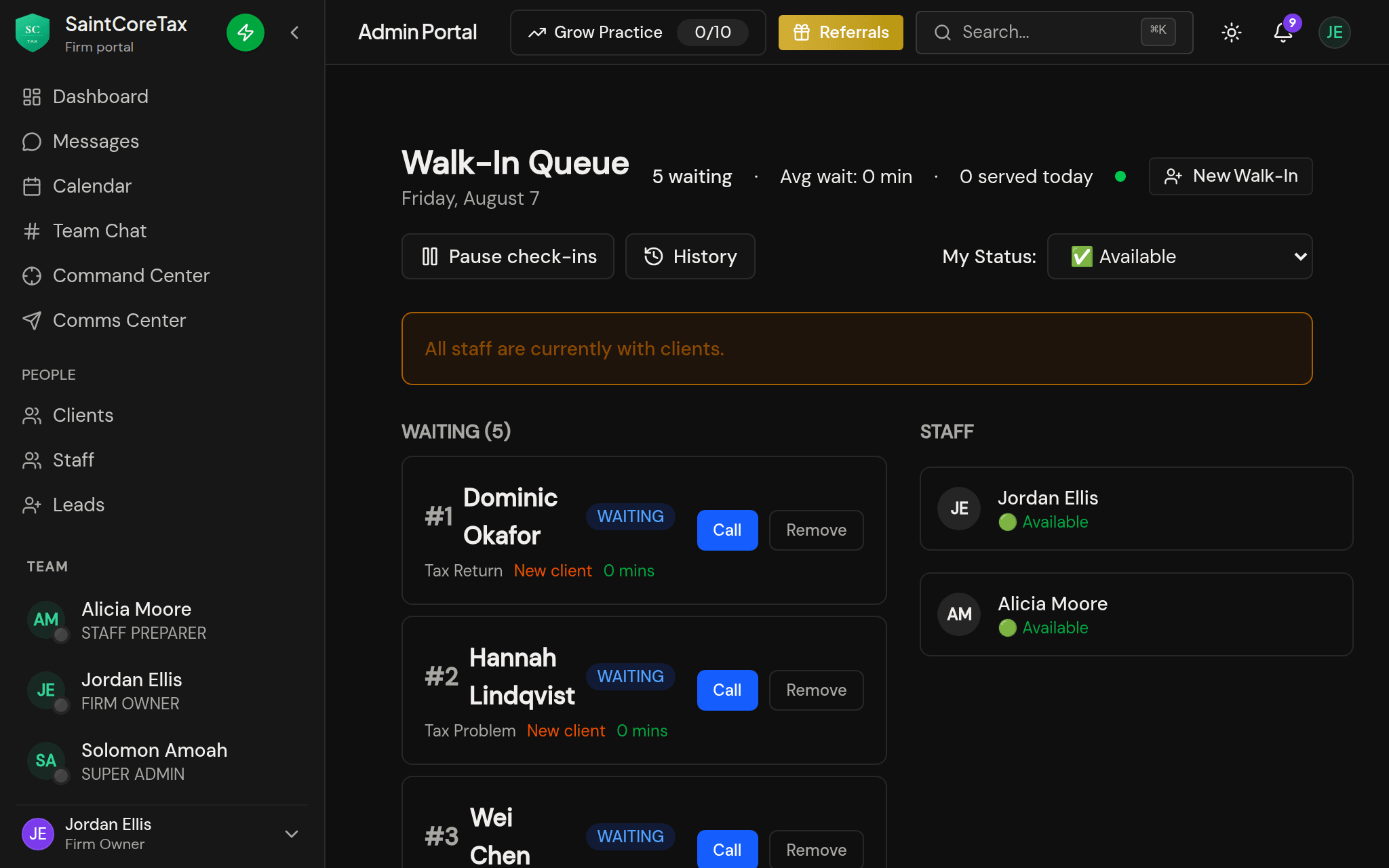Click Solomon Amoah's SA avatar
Viewport: 1389px width, 868px height.
point(46,761)
